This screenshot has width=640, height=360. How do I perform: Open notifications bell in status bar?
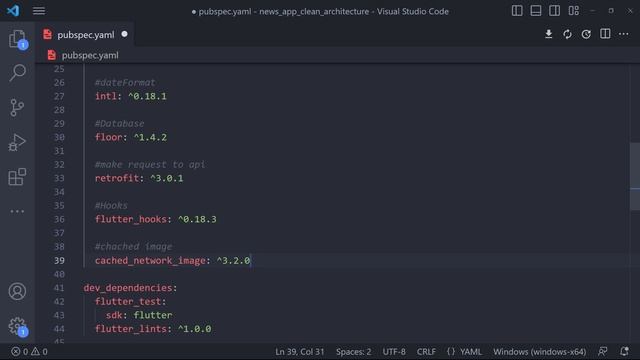624,351
